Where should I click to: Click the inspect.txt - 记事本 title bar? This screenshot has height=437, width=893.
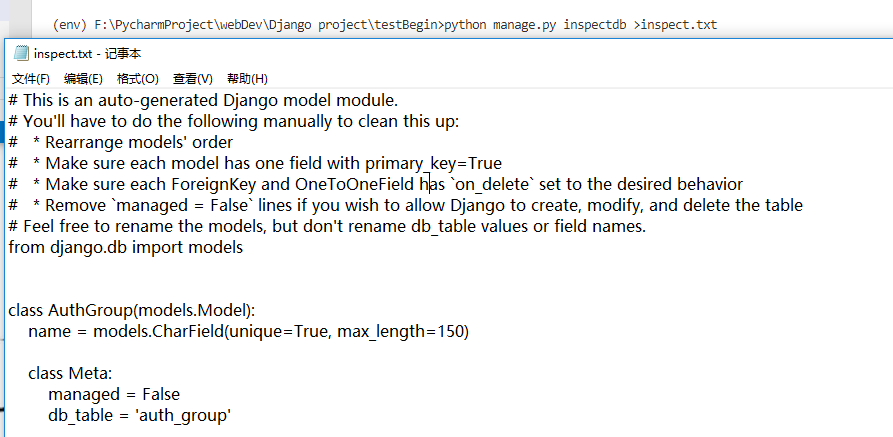(x=400, y=55)
